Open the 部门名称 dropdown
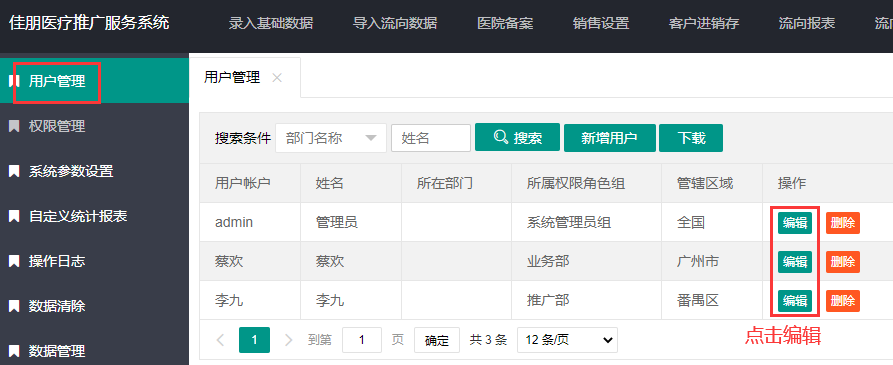Screen dimensions: 893x365 tap(331, 138)
